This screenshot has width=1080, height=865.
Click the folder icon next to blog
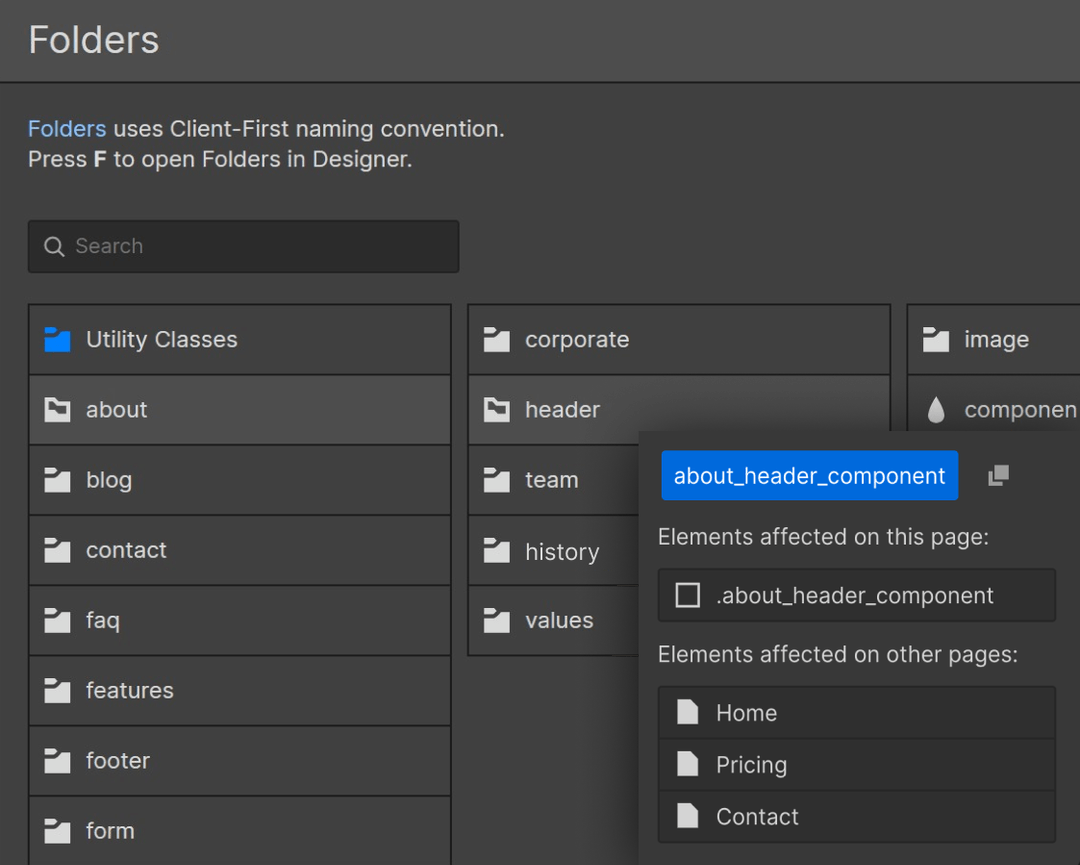pos(57,480)
